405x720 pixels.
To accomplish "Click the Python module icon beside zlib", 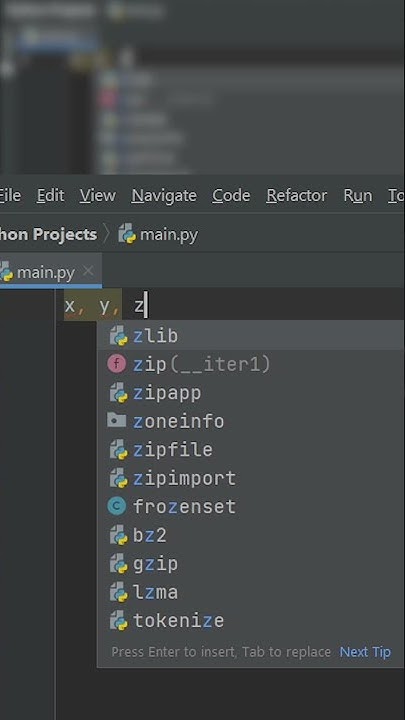I will click(x=118, y=336).
